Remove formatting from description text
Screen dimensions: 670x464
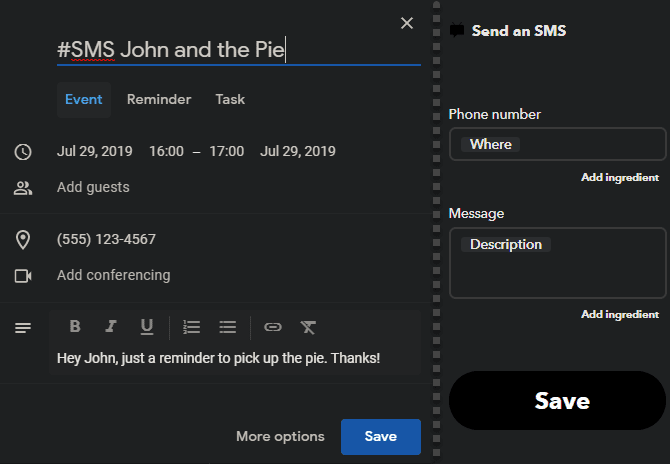(x=308, y=326)
